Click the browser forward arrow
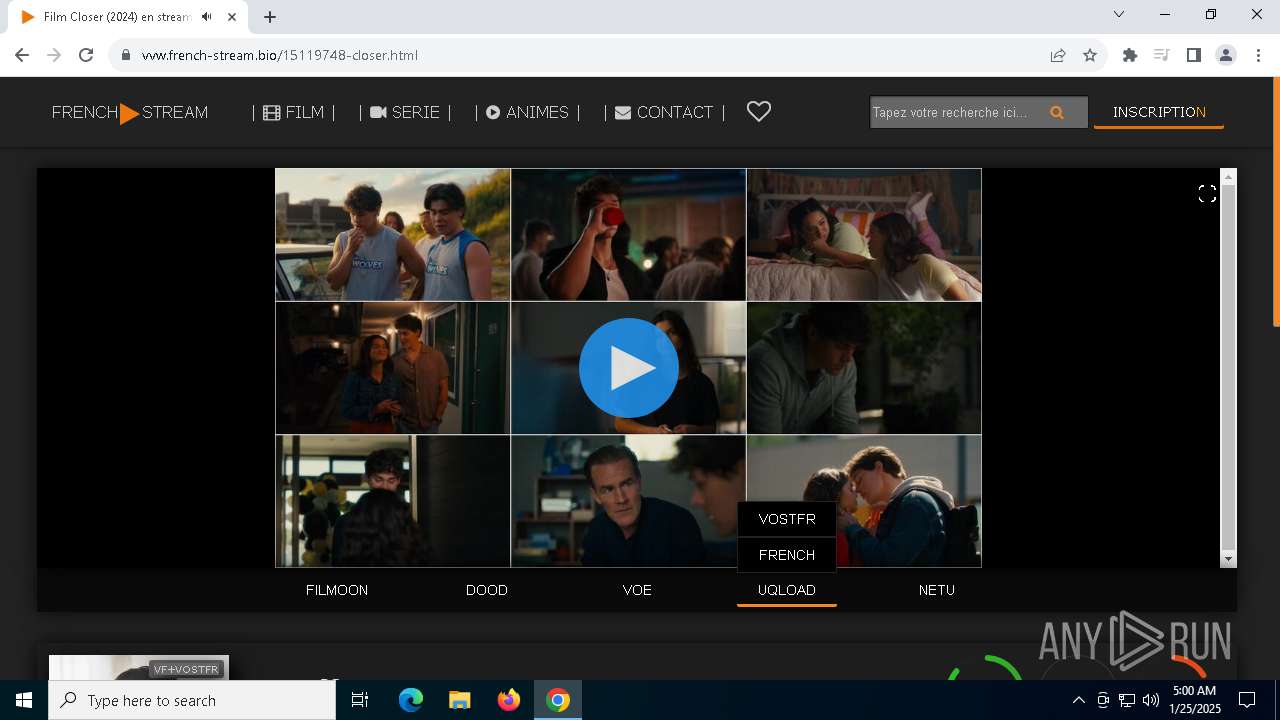1280x720 pixels. pyautogui.click(x=54, y=55)
